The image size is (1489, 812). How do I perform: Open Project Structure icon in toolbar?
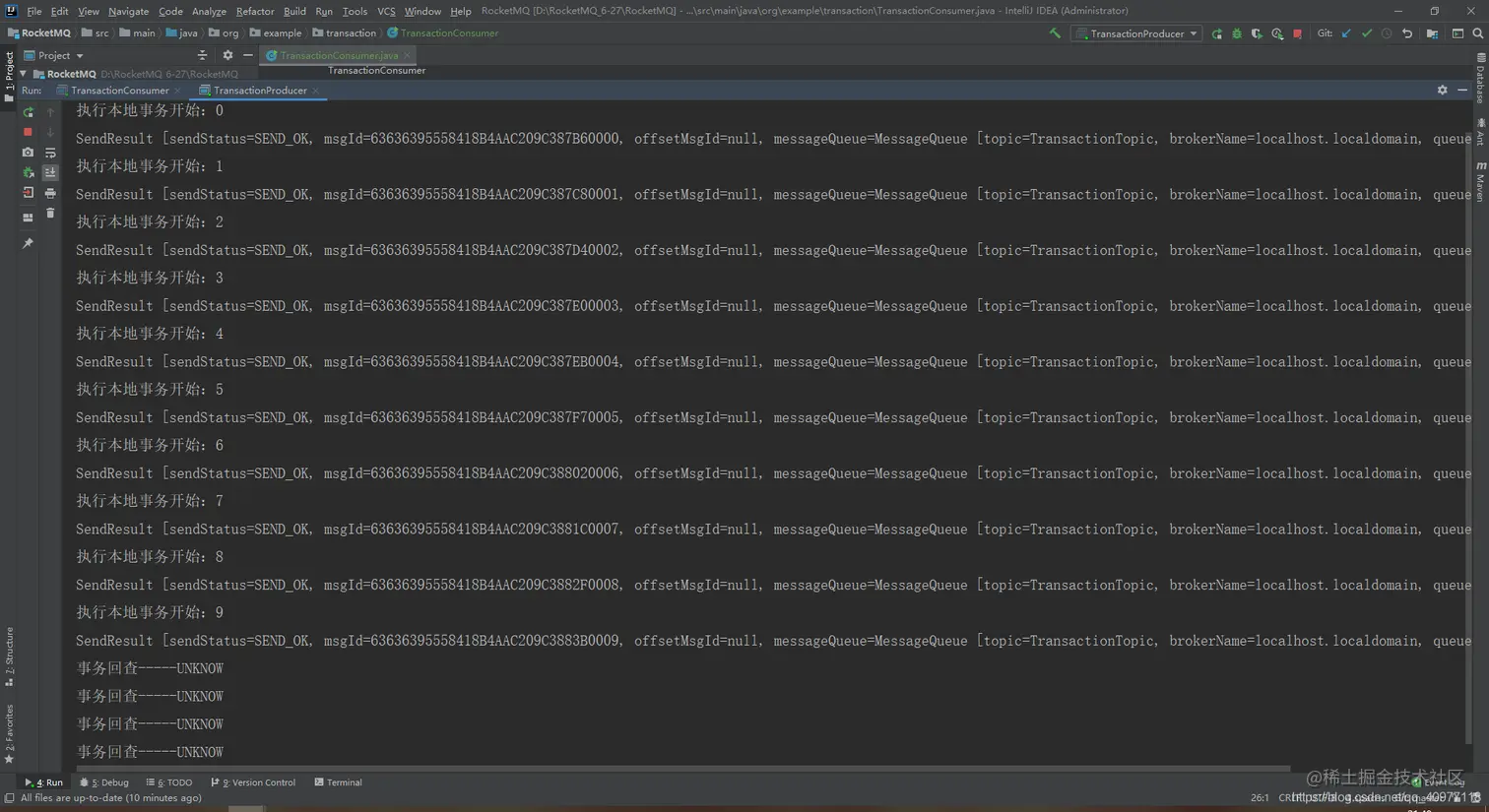click(x=1432, y=33)
